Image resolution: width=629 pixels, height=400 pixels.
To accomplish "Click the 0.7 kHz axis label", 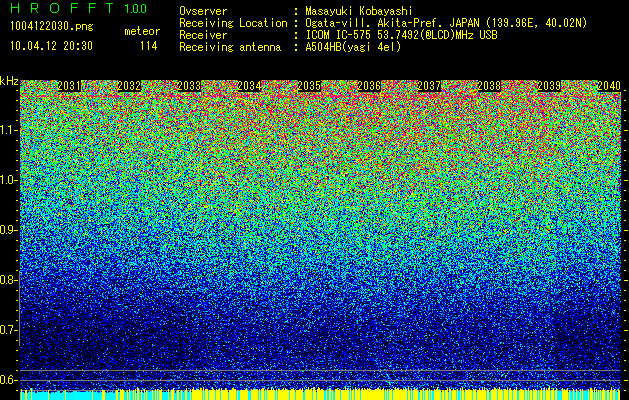I will click(7, 330).
